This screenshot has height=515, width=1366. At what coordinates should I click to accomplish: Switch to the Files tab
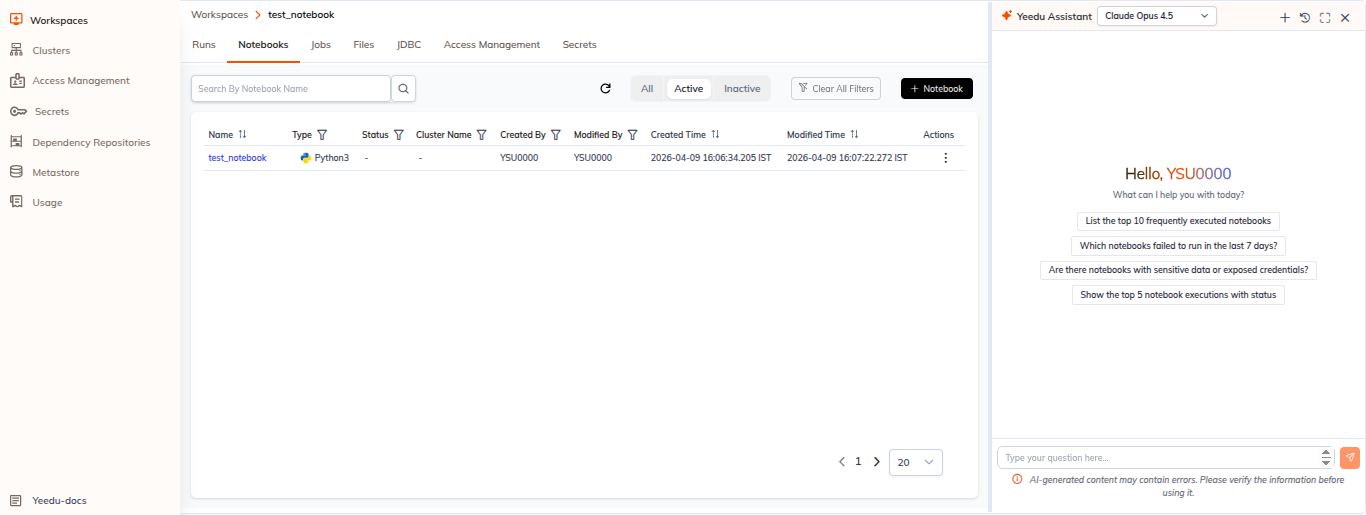pyautogui.click(x=364, y=45)
